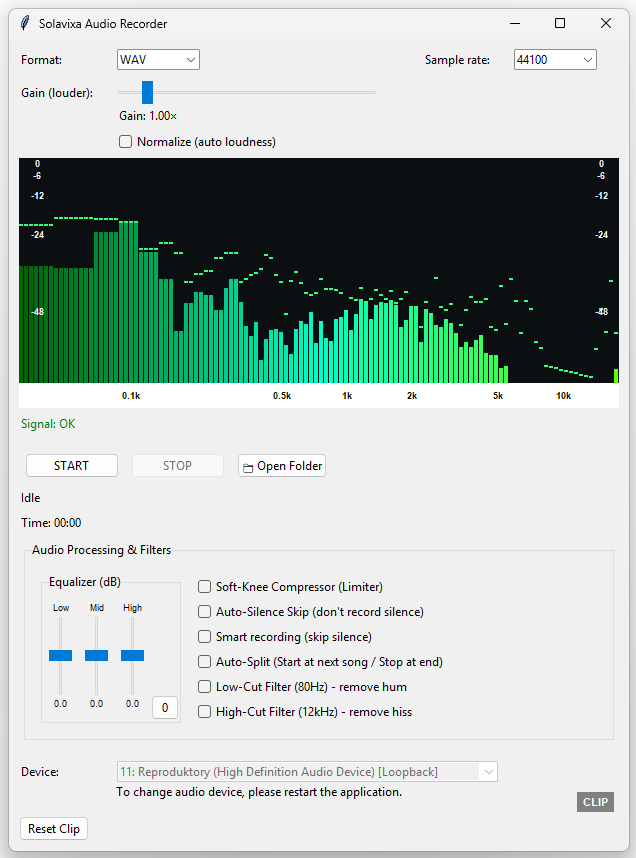
Task: Click the disabled STOP button
Action: [x=177, y=466]
